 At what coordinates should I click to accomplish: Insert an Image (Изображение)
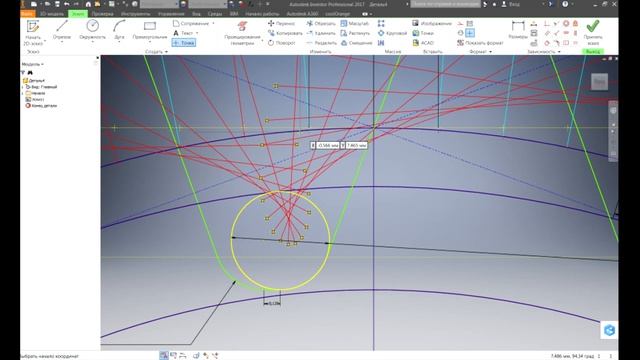click(432, 24)
